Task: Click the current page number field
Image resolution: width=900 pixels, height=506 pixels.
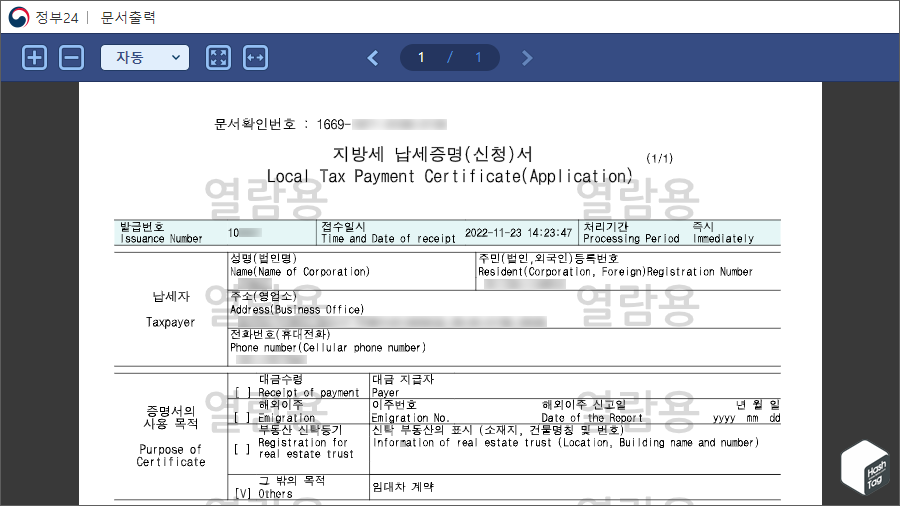Action: coord(421,57)
